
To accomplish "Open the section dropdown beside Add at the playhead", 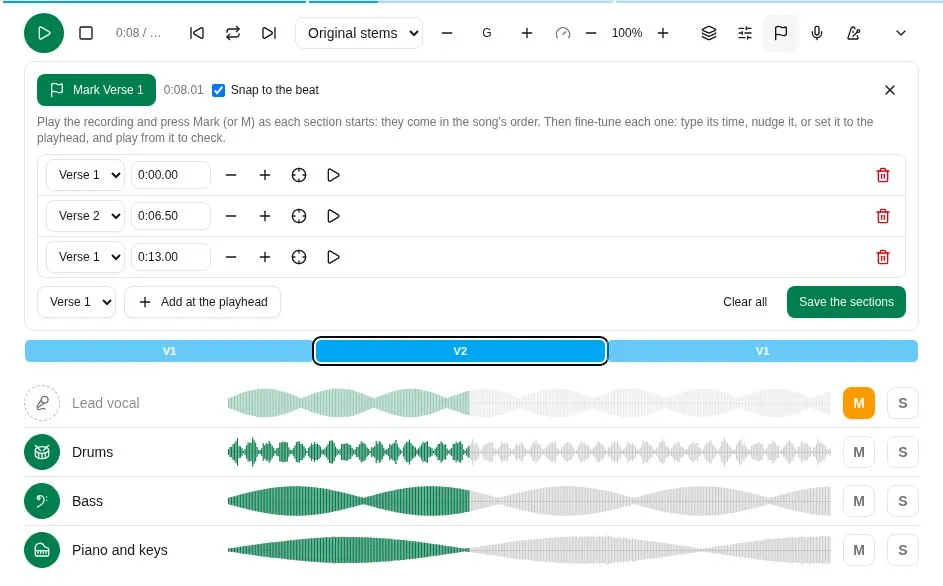I will pyautogui.click(x=76, y=302).
